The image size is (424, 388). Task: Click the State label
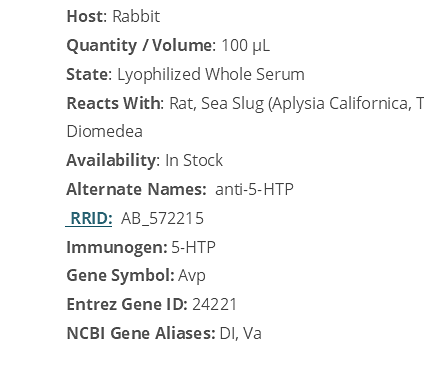click(x=89, y=74)
